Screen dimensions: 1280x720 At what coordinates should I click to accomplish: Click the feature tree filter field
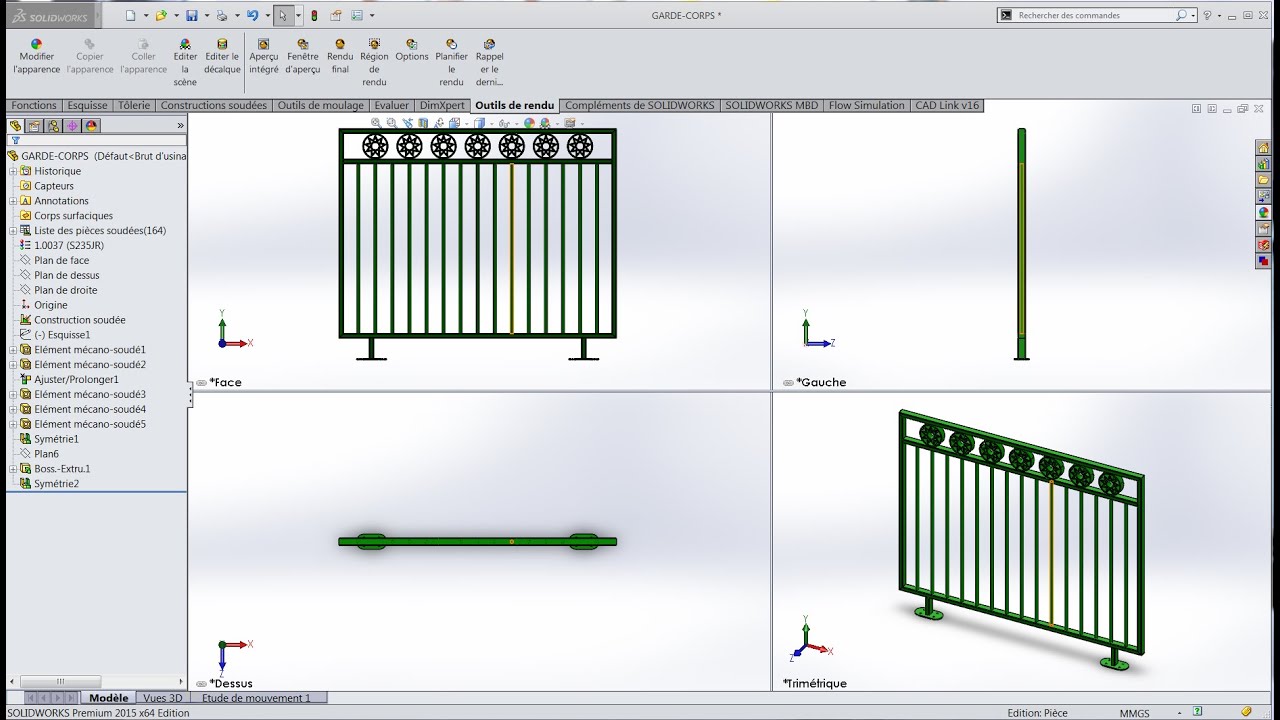point(96,141)
